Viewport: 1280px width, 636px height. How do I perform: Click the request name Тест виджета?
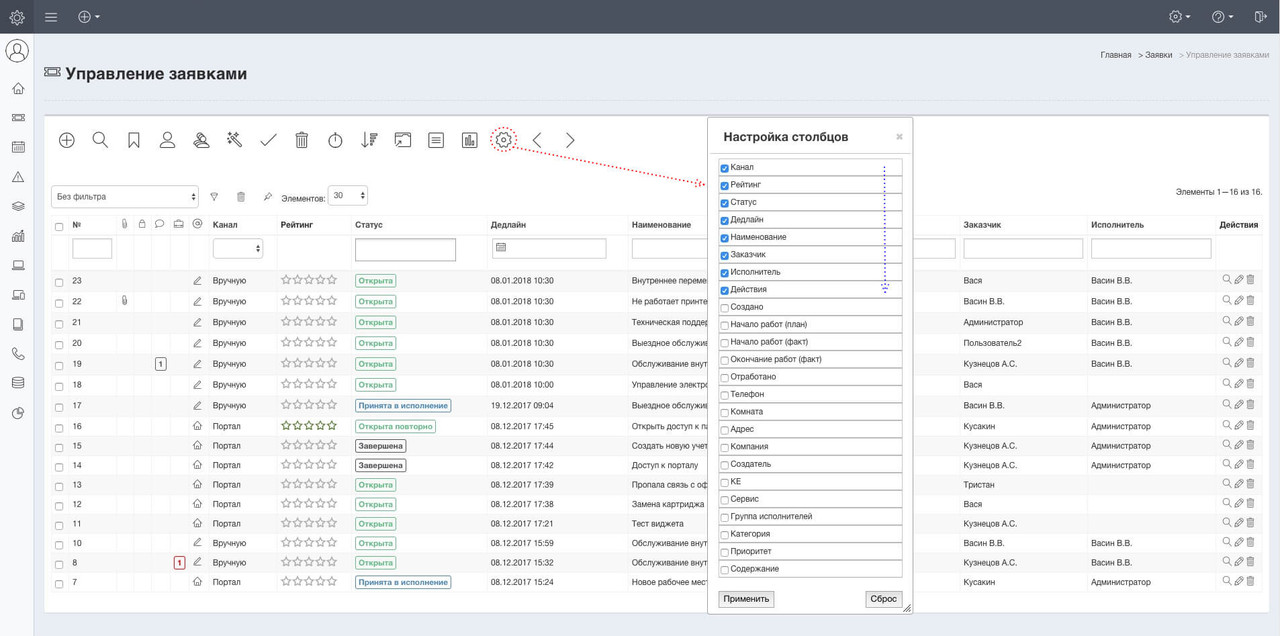[658, 524]
